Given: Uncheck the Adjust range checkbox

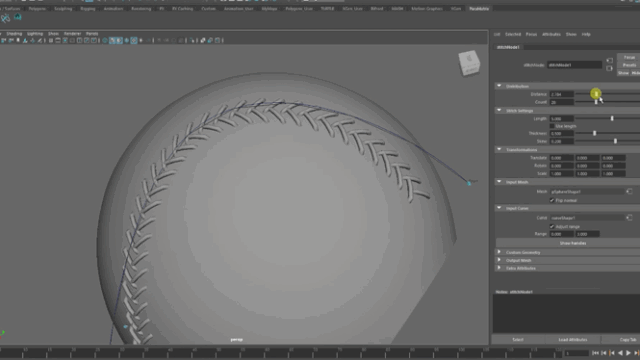Looking at the screenshot, I should coord(552,227).
